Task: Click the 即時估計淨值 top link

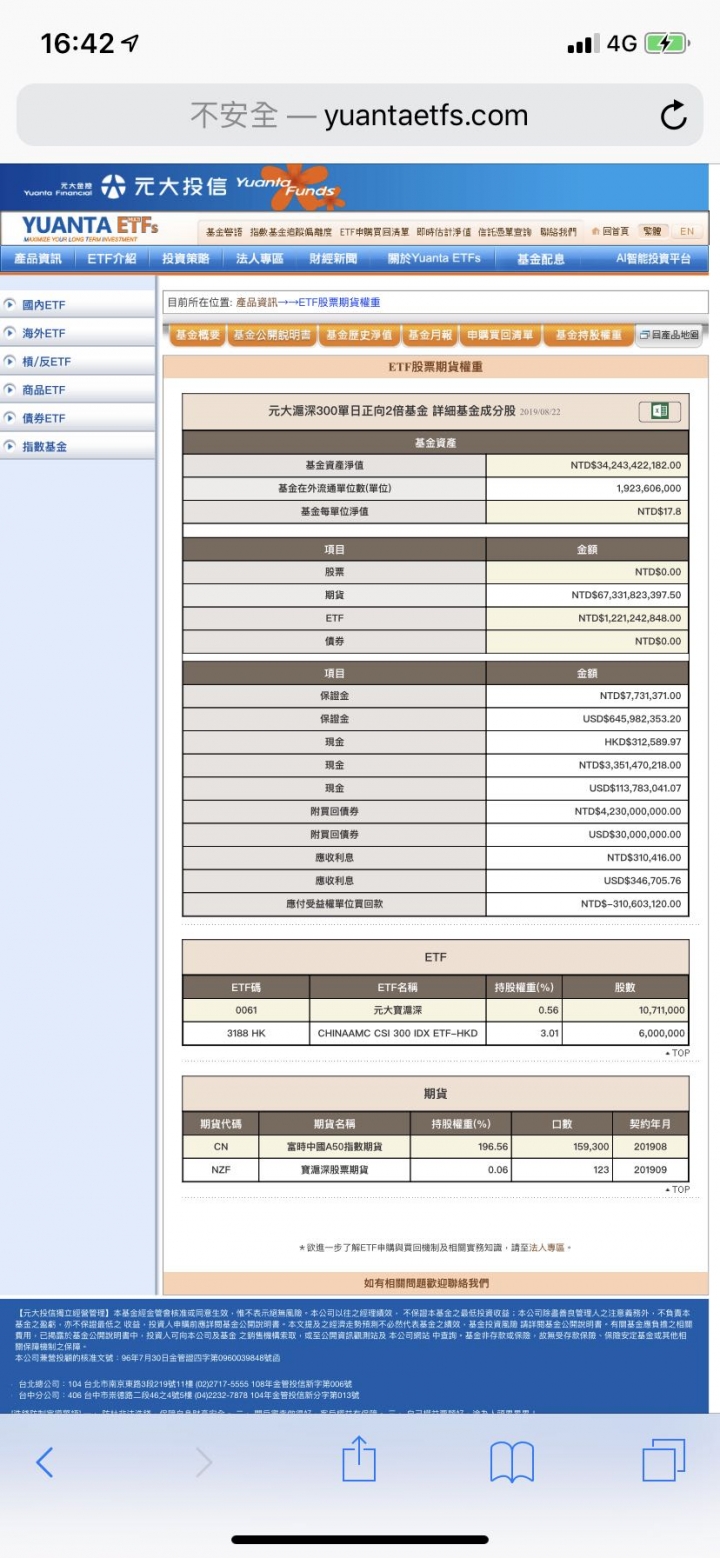Action: point(443,232)
